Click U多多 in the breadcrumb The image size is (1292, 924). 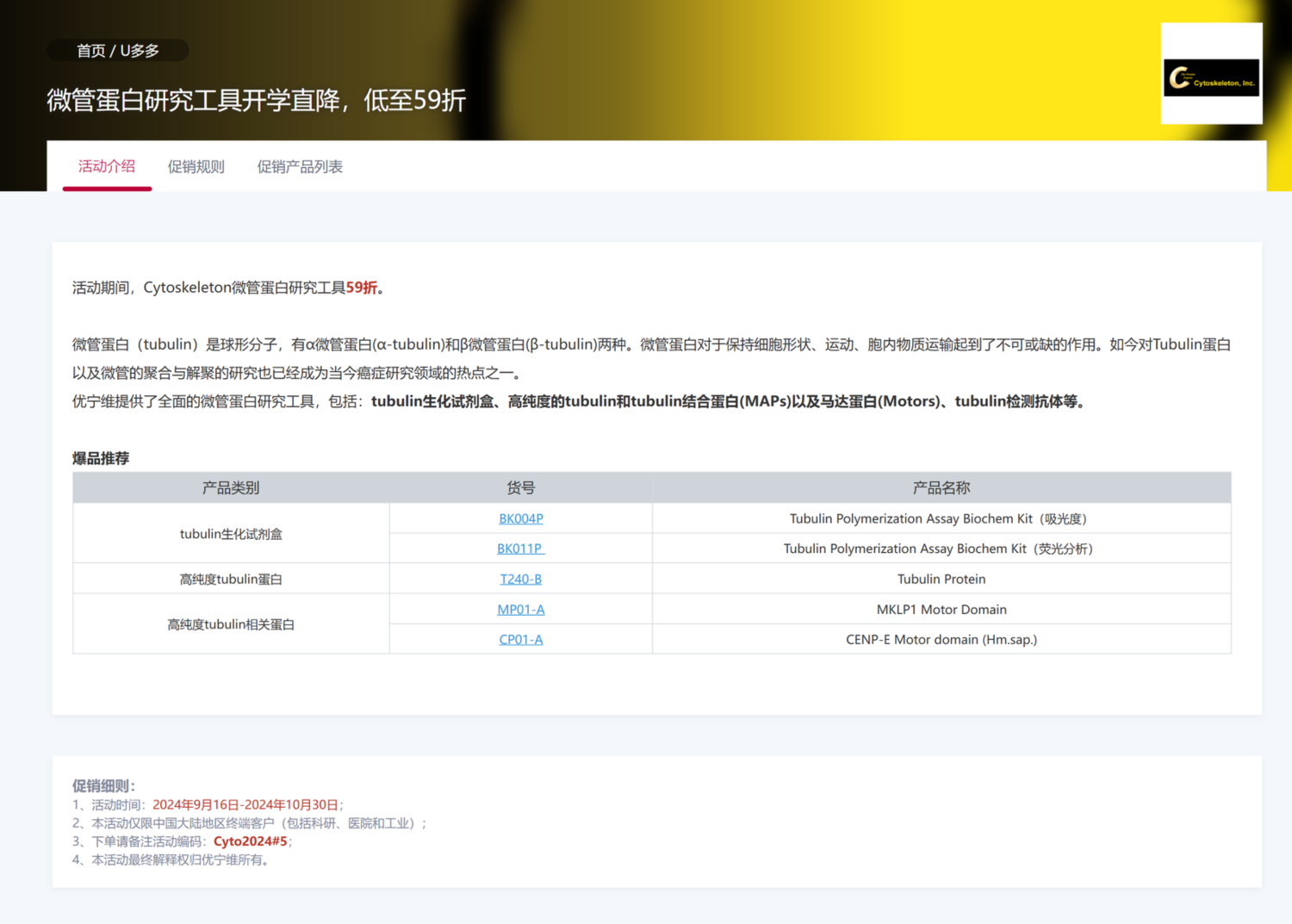tap(140, 50)
